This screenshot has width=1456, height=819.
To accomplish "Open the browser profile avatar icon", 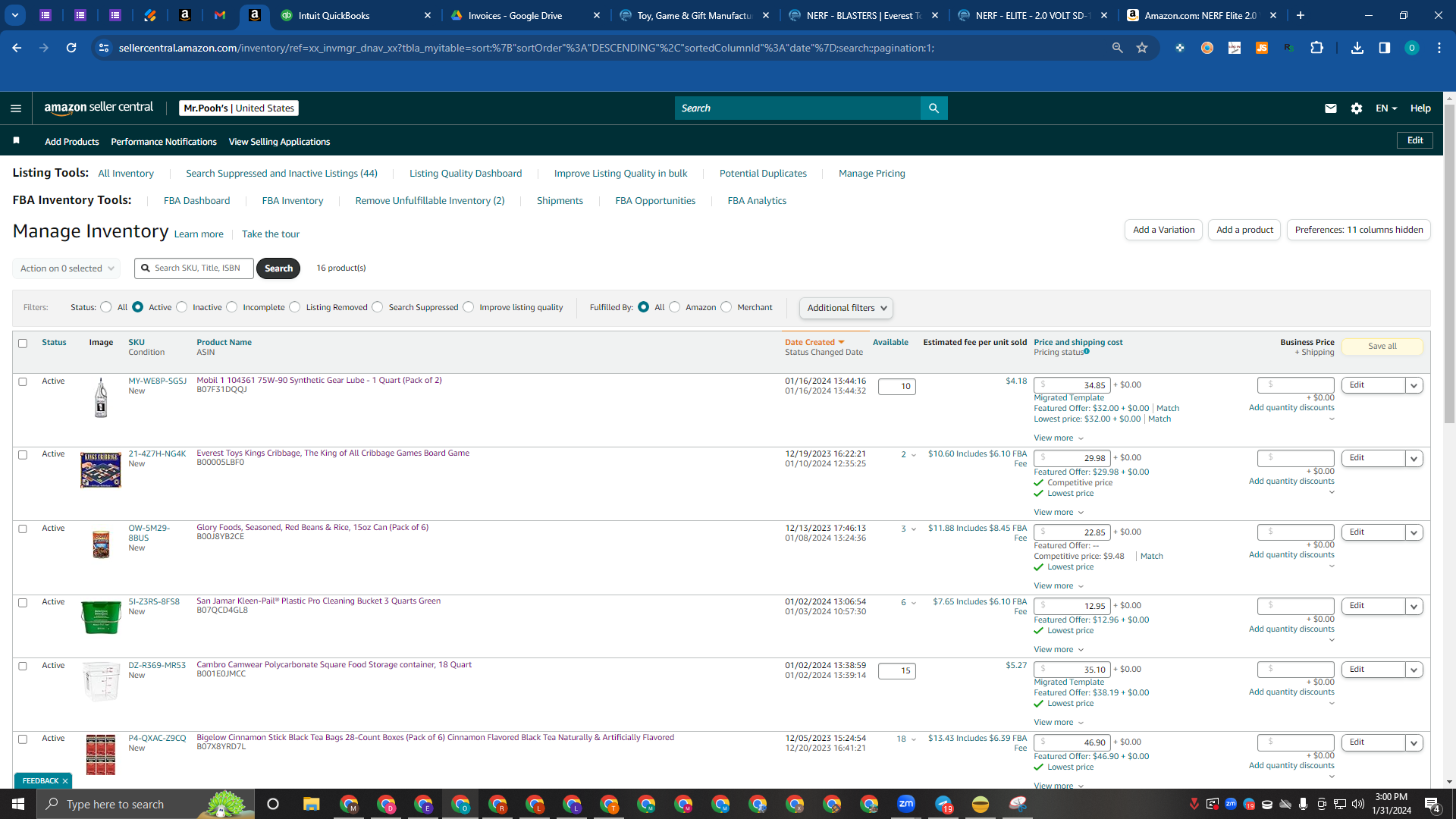I will coord(1412,48).
